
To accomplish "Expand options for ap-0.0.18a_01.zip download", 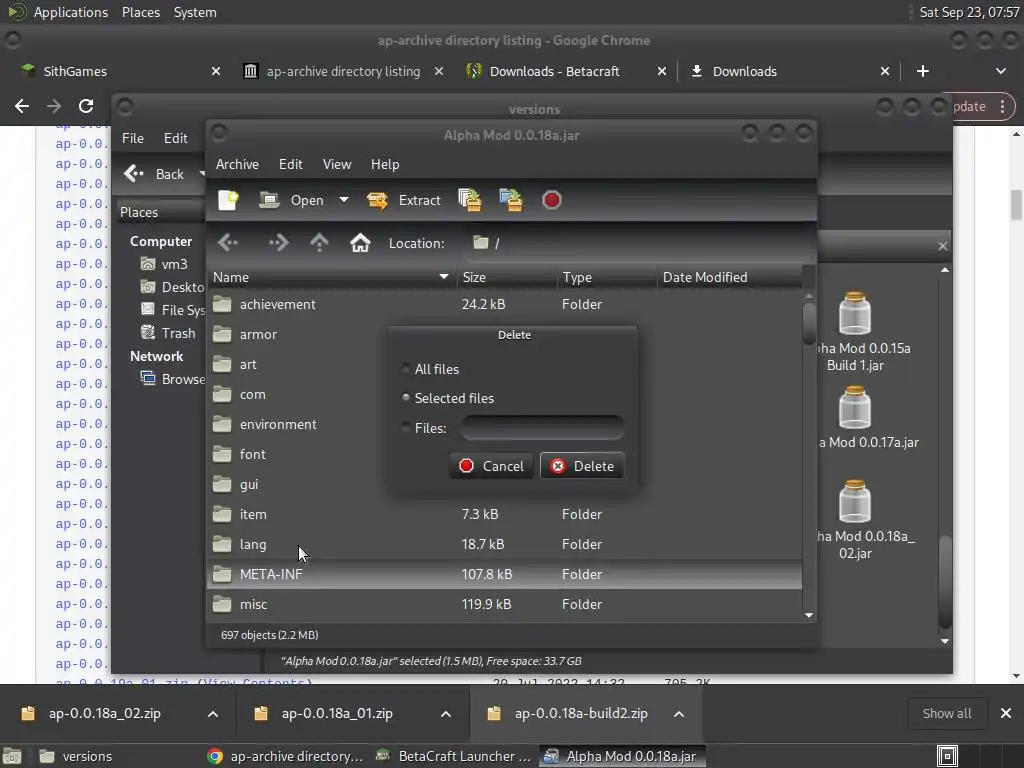I will [x=446, y=714].
